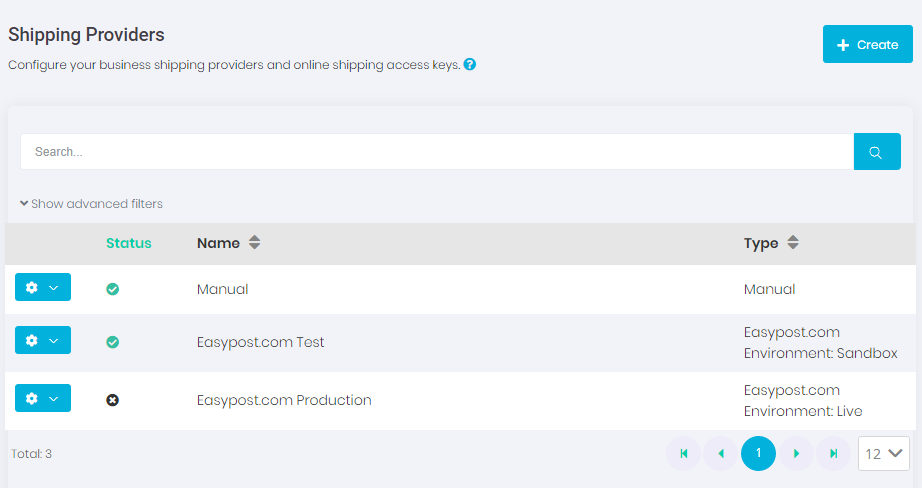This screenshot has height=488, width=922.
Task: Click the Create button
Action: tap(867, 45)
